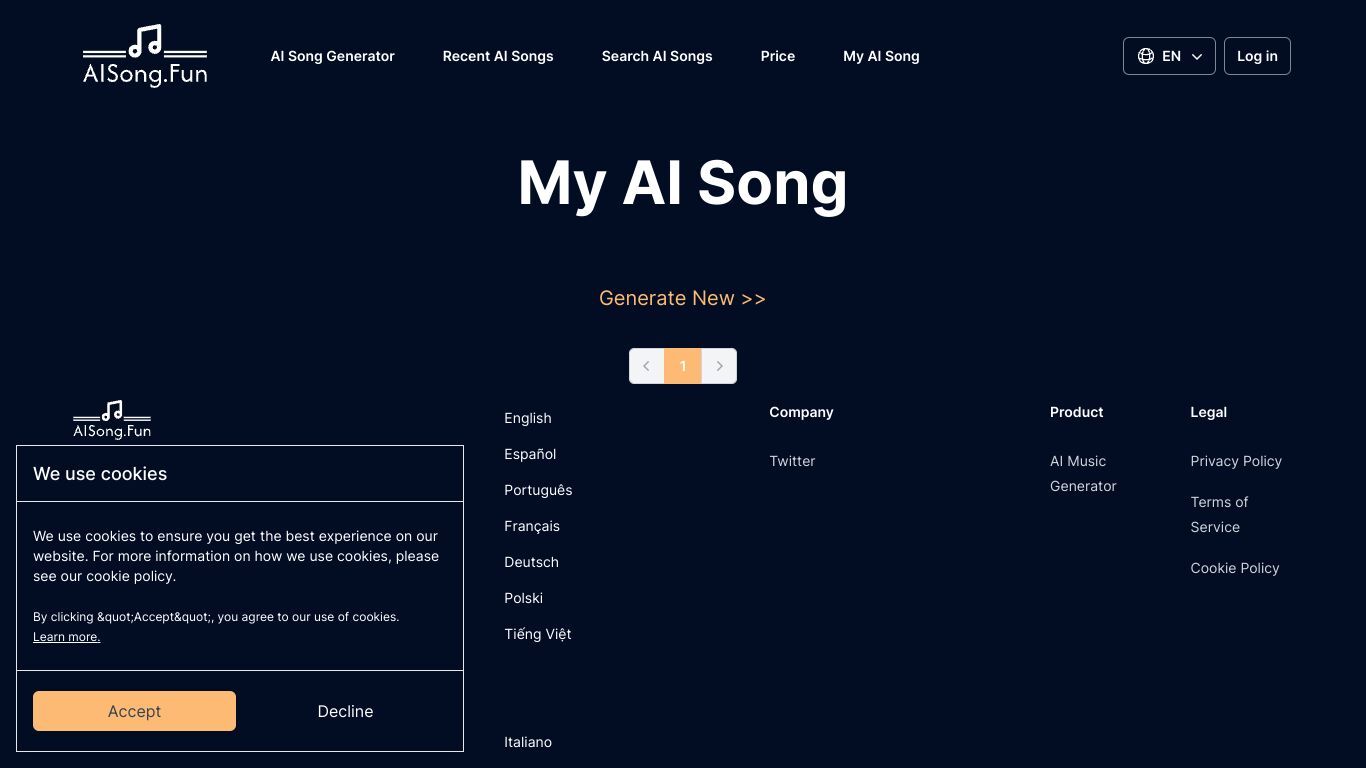Image resolution: width=1366 pixels, height=768 pixels.
Task: Click the Log in button
Action: [1257, 56]
